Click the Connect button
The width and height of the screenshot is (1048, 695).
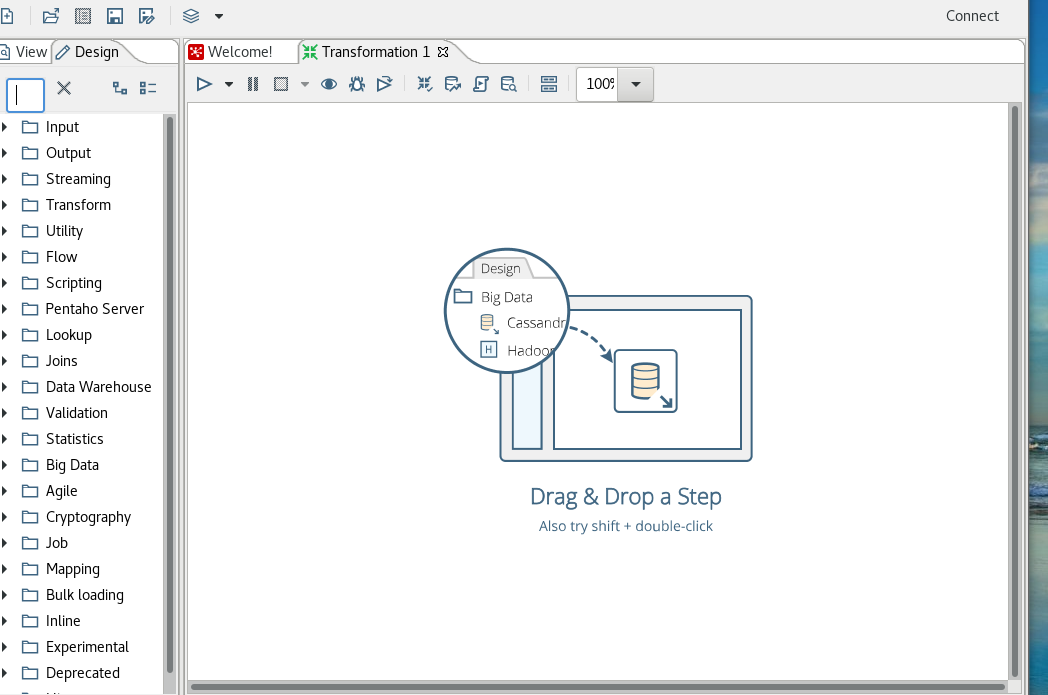[x=972, y=16]
